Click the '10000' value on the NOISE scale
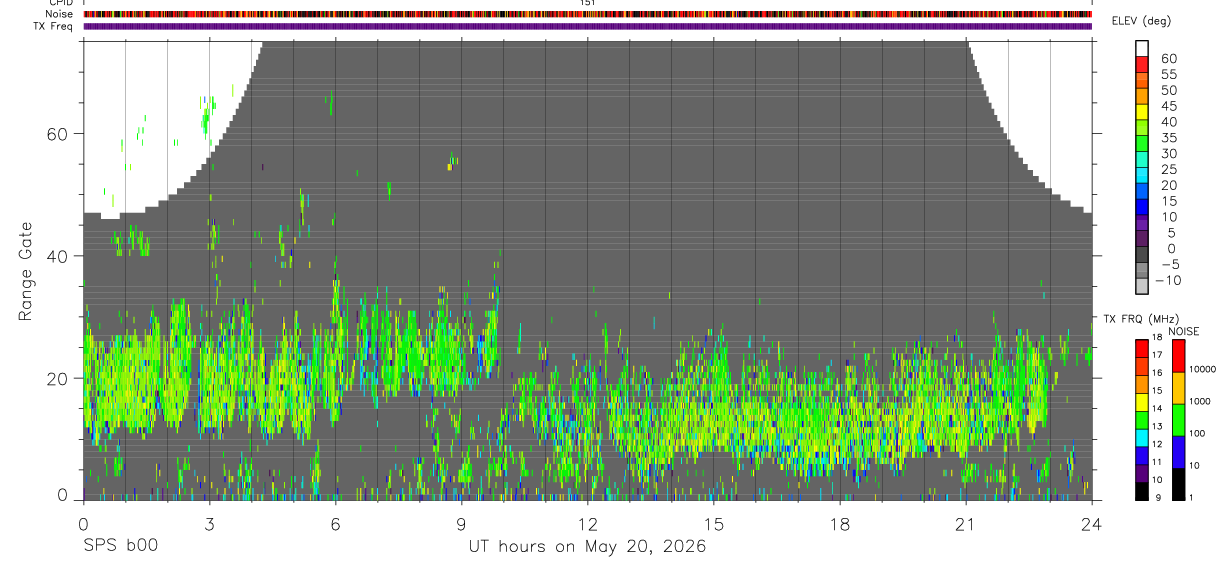The height and width of the screenshot is (567, 1228). coord(1202,369)
